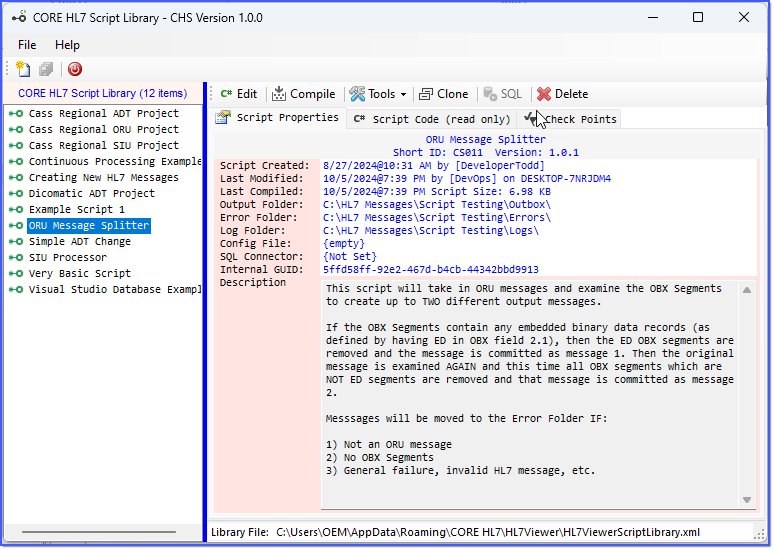Click the application icon in title bar
The height and width of the screenshot is (550, 774).
tap(19, 18)
